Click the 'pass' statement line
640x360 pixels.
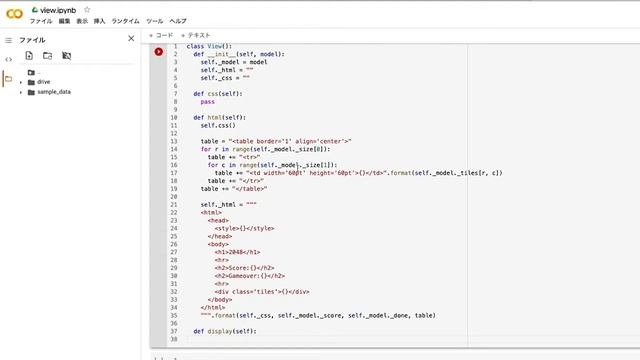pos(207,102)
